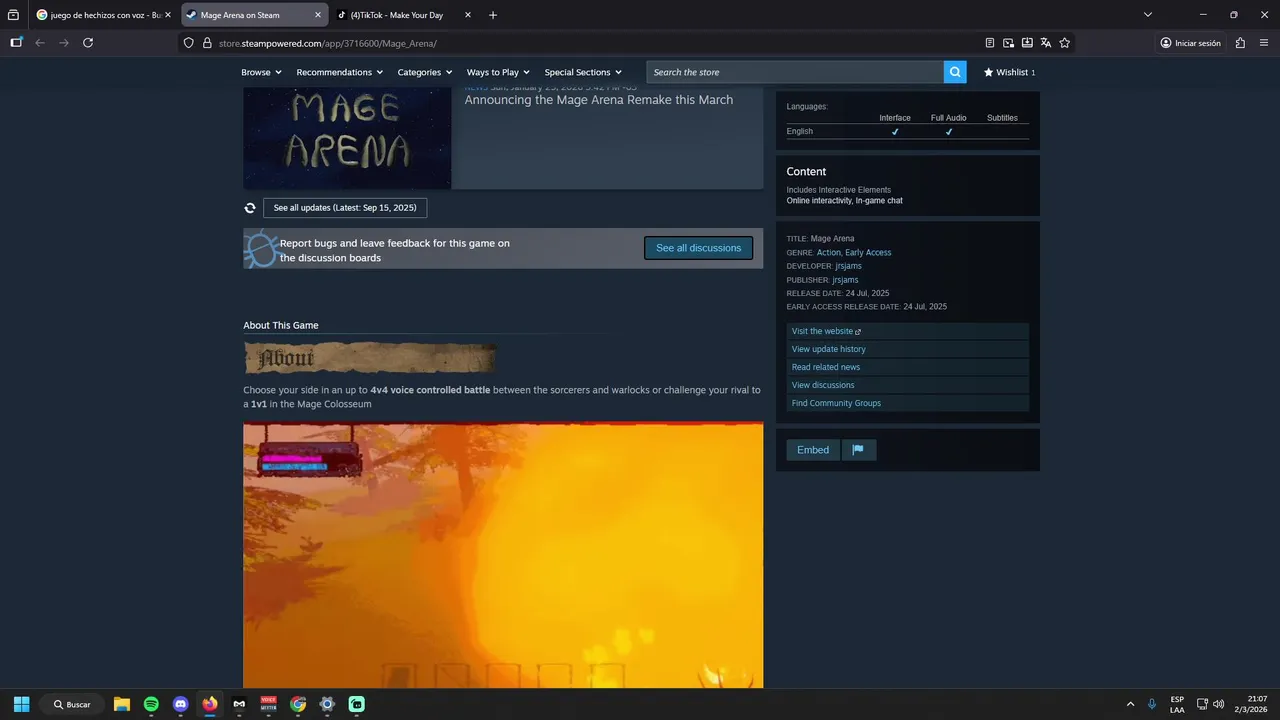
Task: Open View discussions link
Action: (x=908, y=385)
